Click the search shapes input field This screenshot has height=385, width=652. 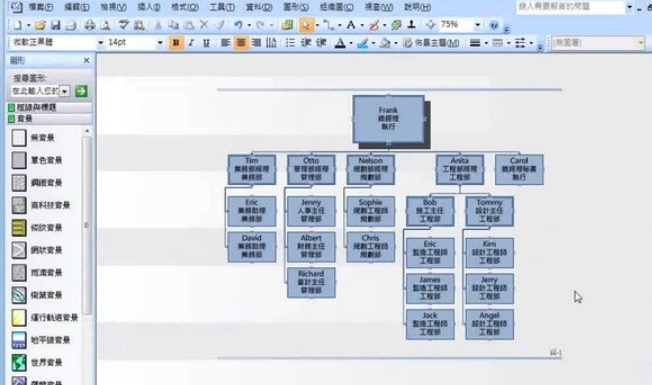(x=35, y=91)
